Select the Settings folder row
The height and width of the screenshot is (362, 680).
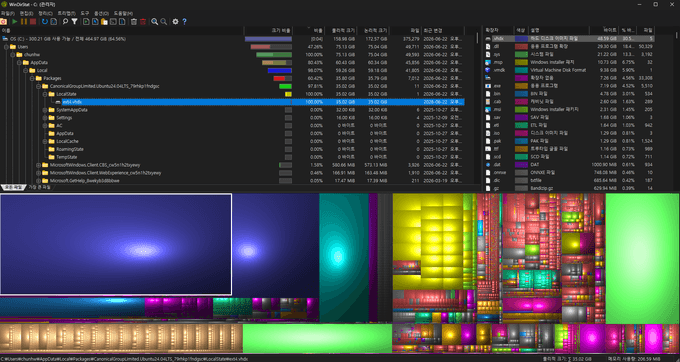(232, 117)
